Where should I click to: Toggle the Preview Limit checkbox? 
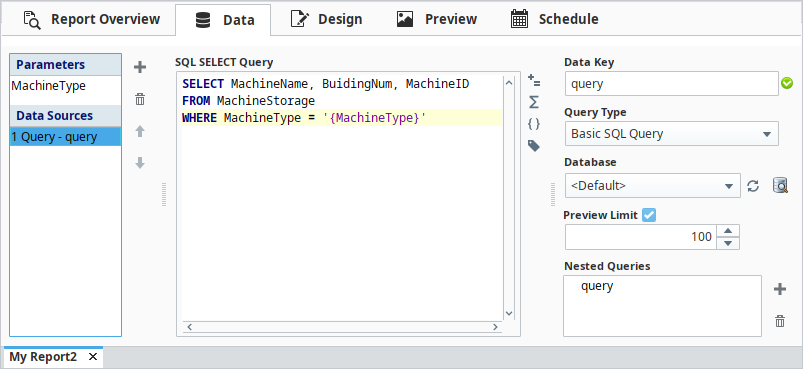click(649, 215)
